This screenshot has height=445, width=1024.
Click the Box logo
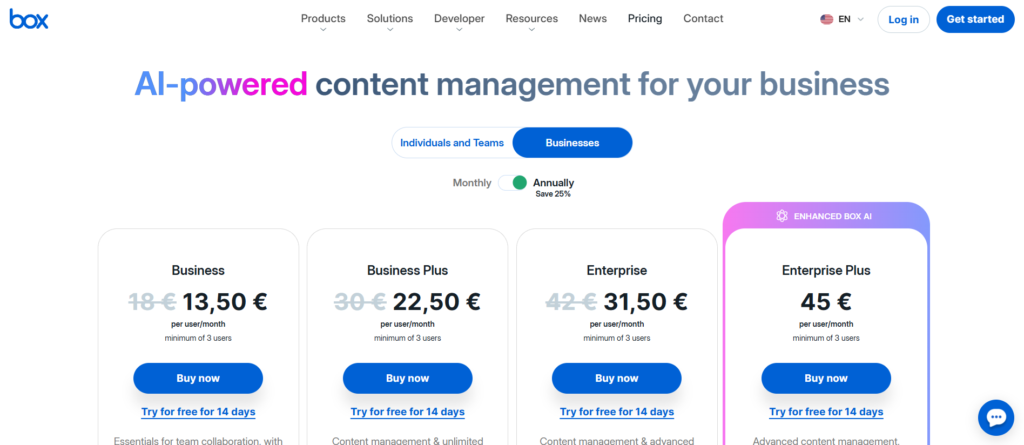29,19
